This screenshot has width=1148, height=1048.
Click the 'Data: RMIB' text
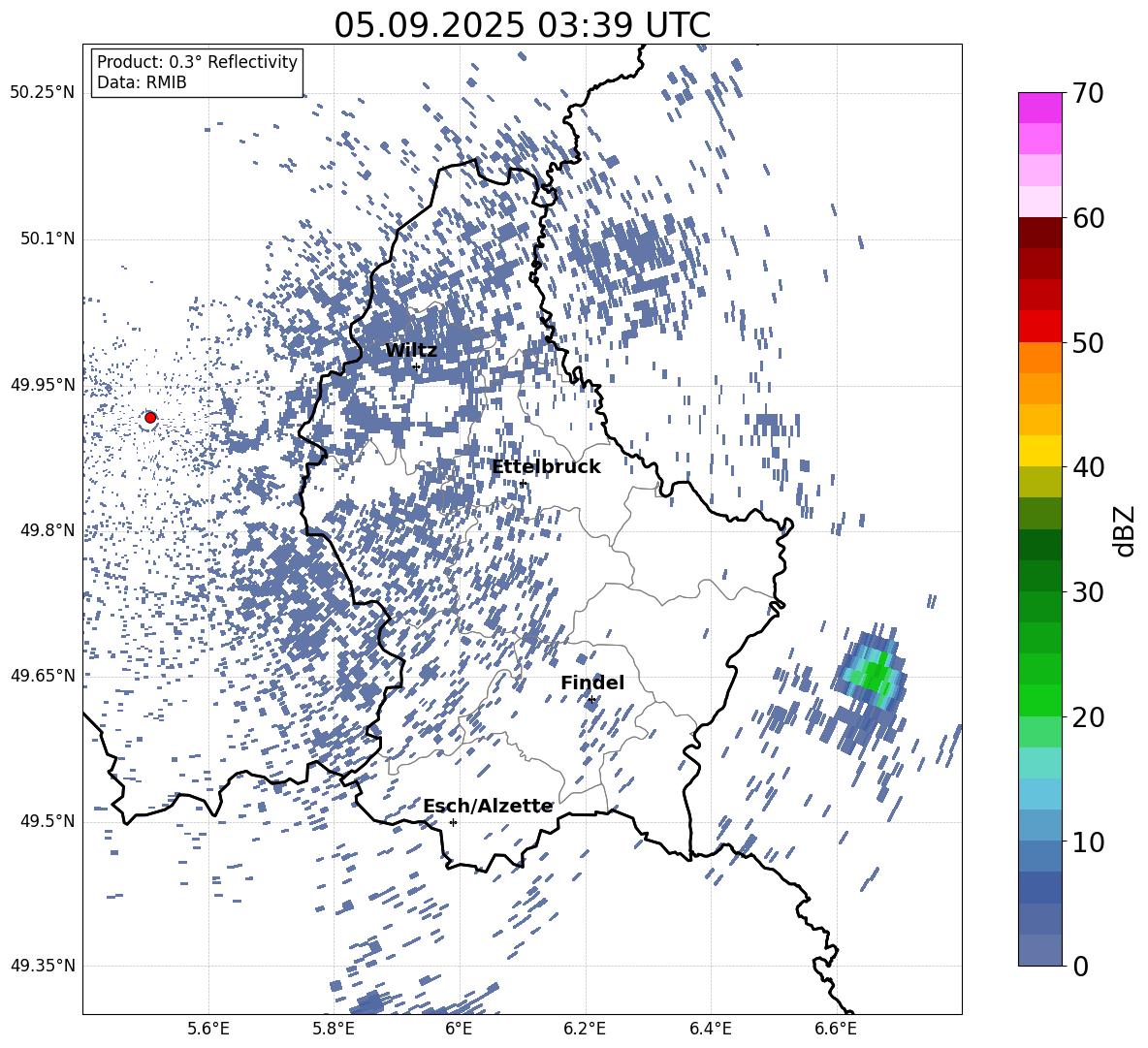tap(142, 82)
